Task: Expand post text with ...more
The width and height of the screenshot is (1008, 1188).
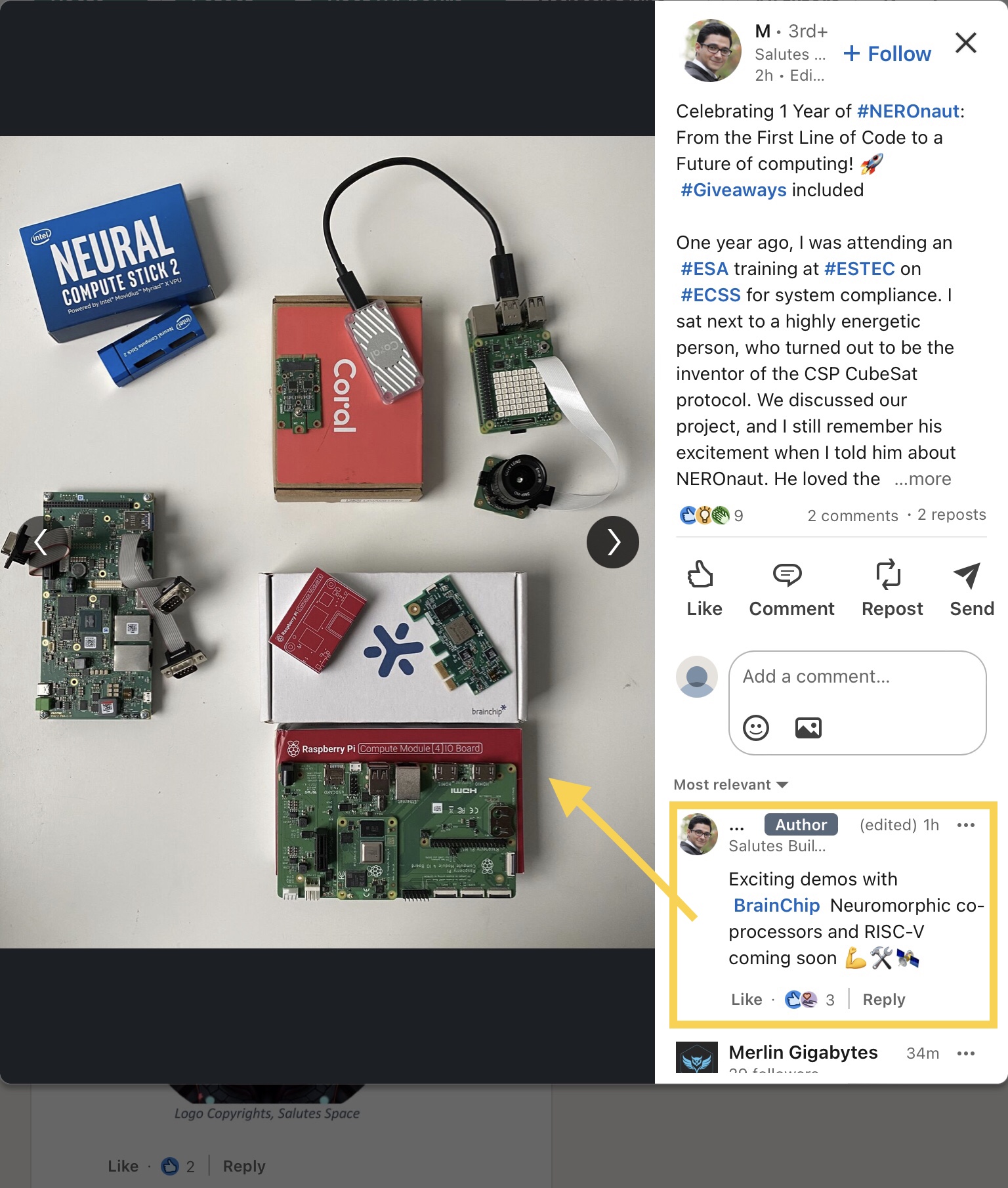Action: [922, 479]
